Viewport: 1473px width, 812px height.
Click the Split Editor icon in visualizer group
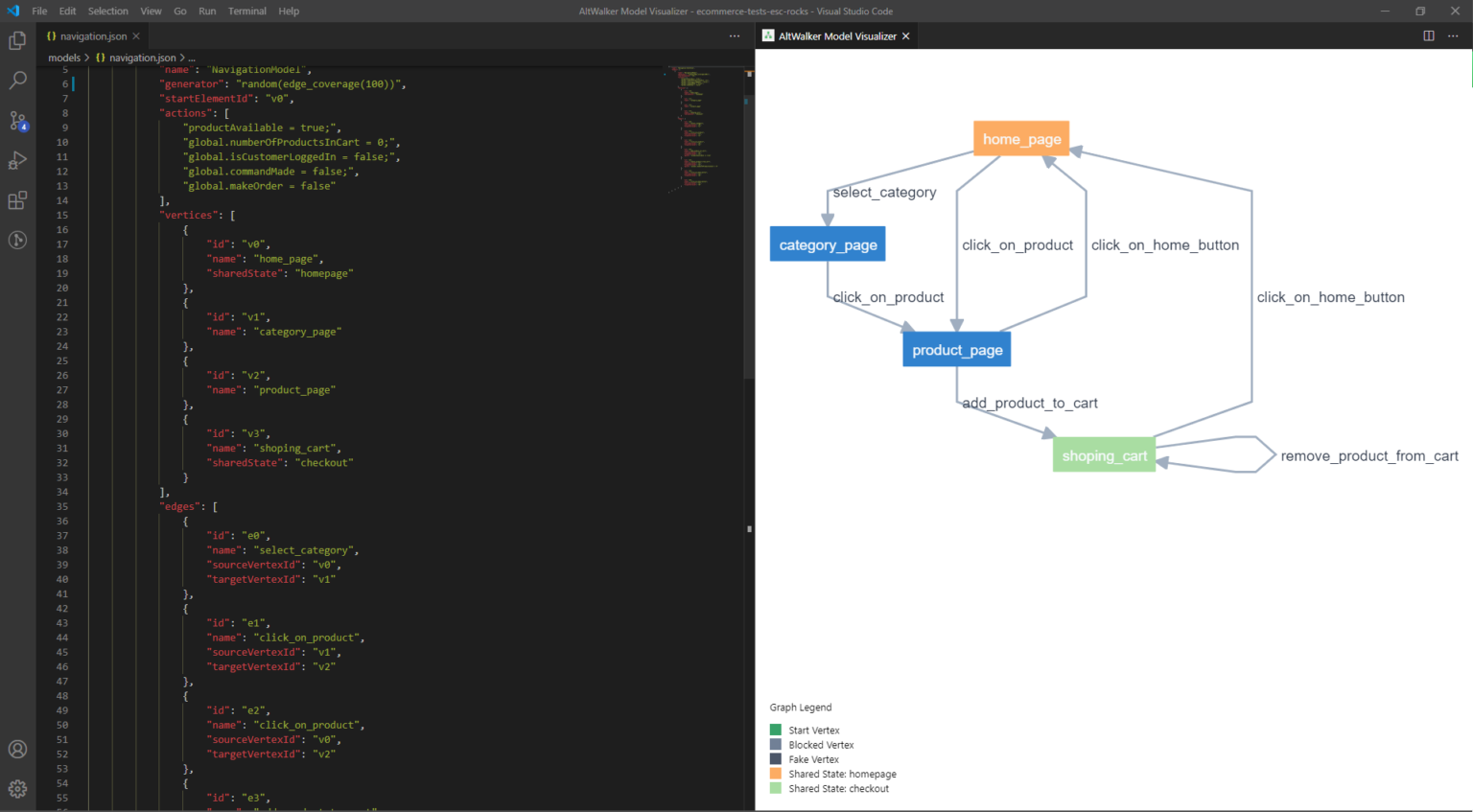1429,35
